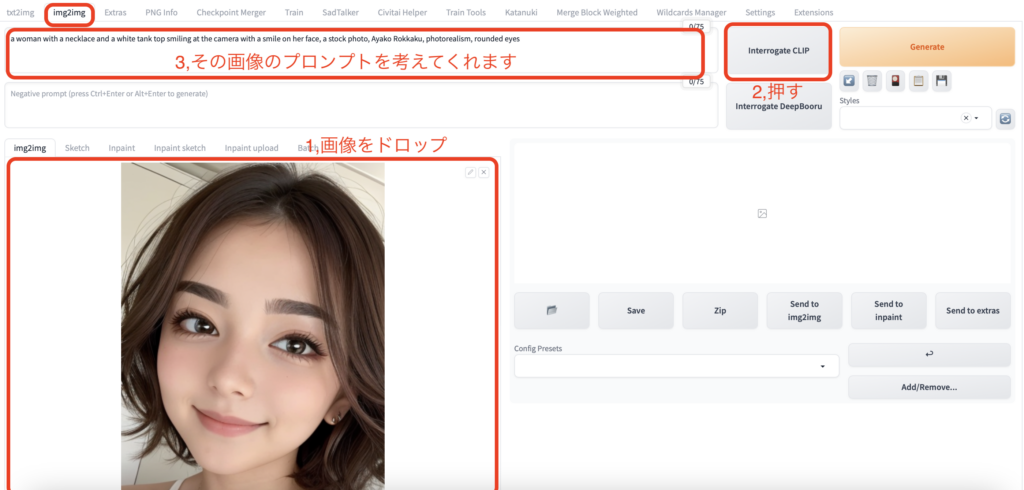Click the orange Generate button
Image resolution: width=1024 pixels, height=490 pixels.
927,46
